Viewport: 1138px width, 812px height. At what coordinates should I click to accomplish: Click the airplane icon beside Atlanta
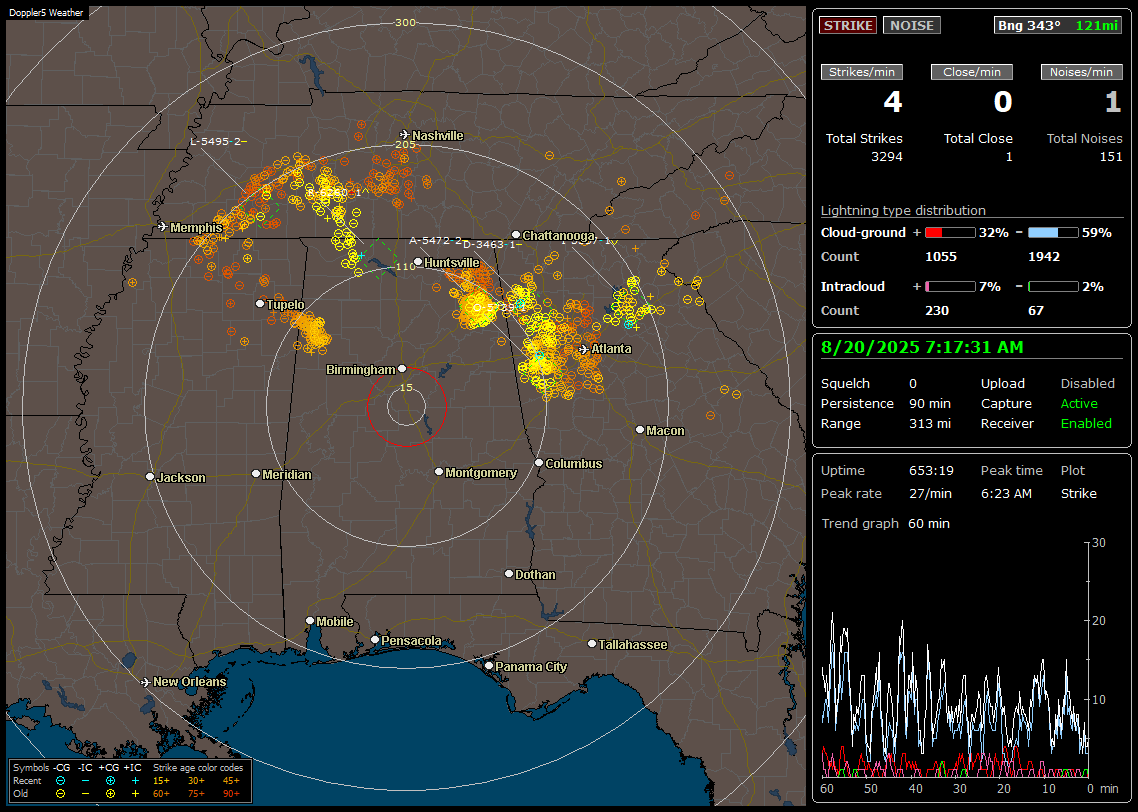click(x=584, y=349)
